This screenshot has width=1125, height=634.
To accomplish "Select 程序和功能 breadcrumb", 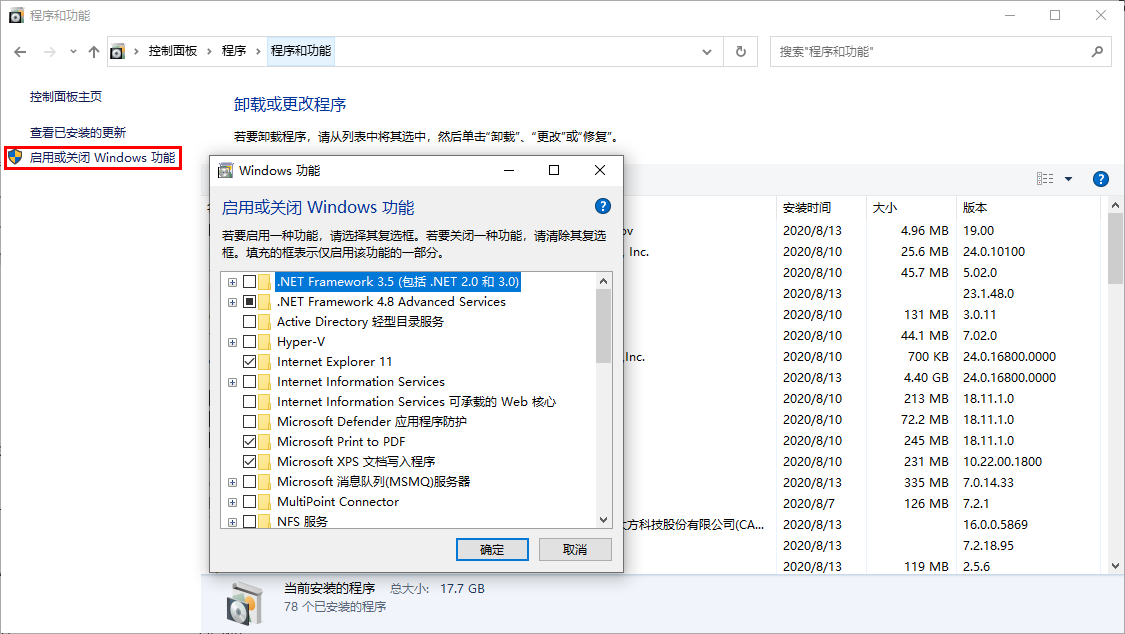I will (x=301, y=51).
